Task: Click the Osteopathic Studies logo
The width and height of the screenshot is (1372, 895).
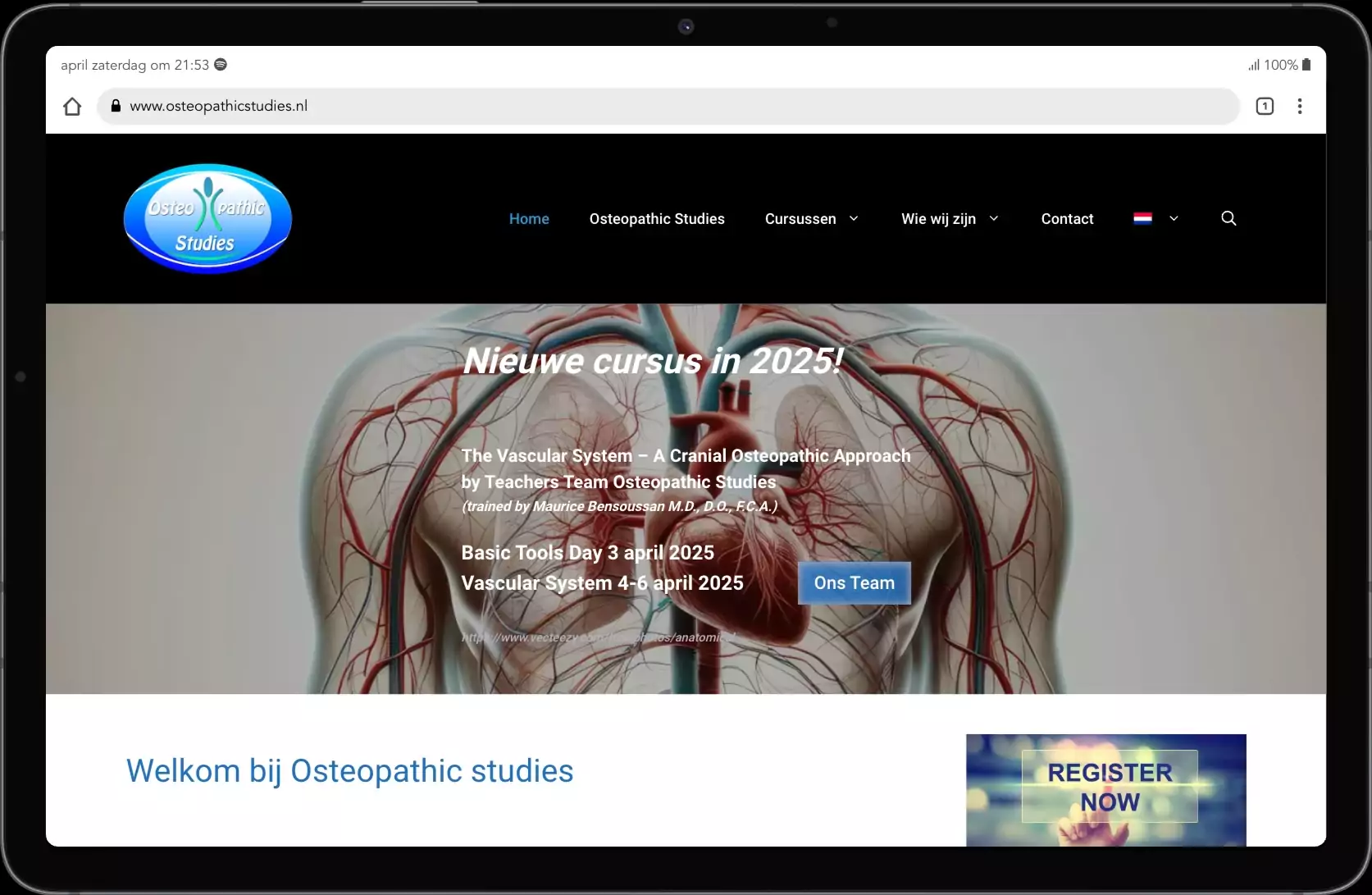Action: tap(207, 219)
